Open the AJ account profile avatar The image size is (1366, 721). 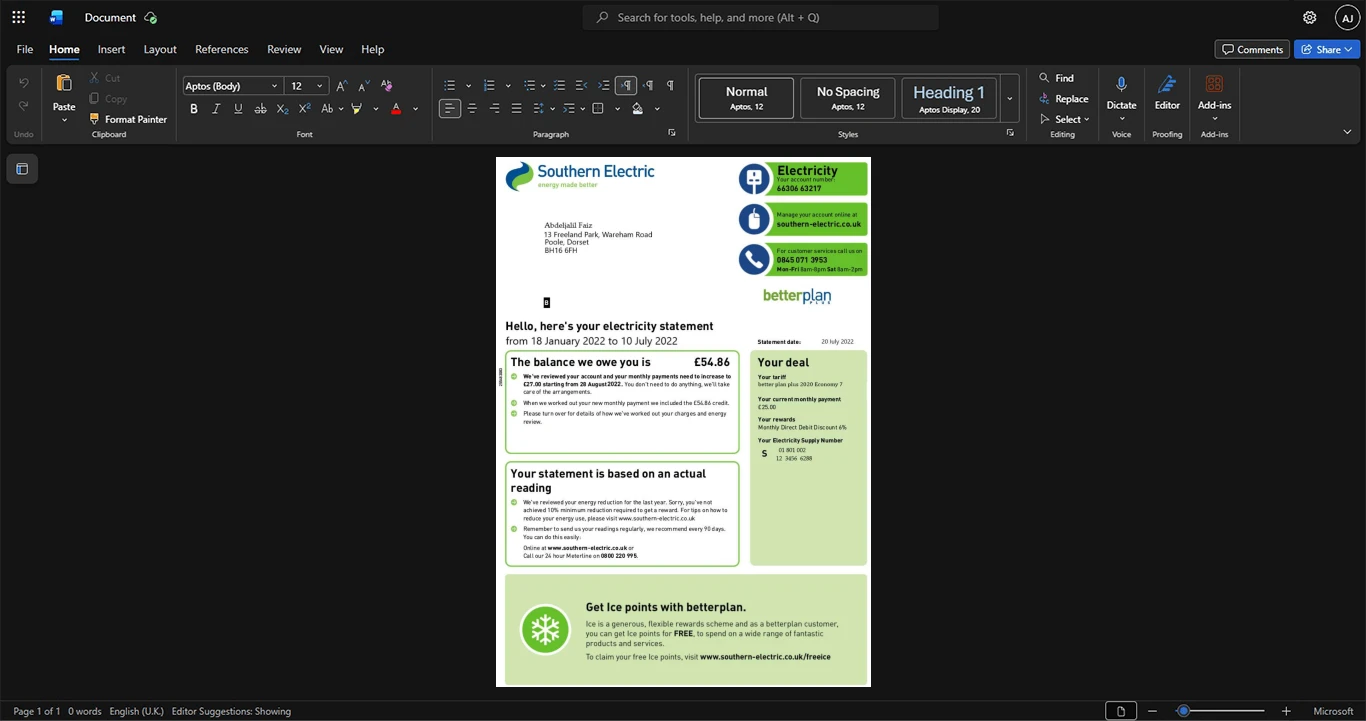click(1347, 17)
